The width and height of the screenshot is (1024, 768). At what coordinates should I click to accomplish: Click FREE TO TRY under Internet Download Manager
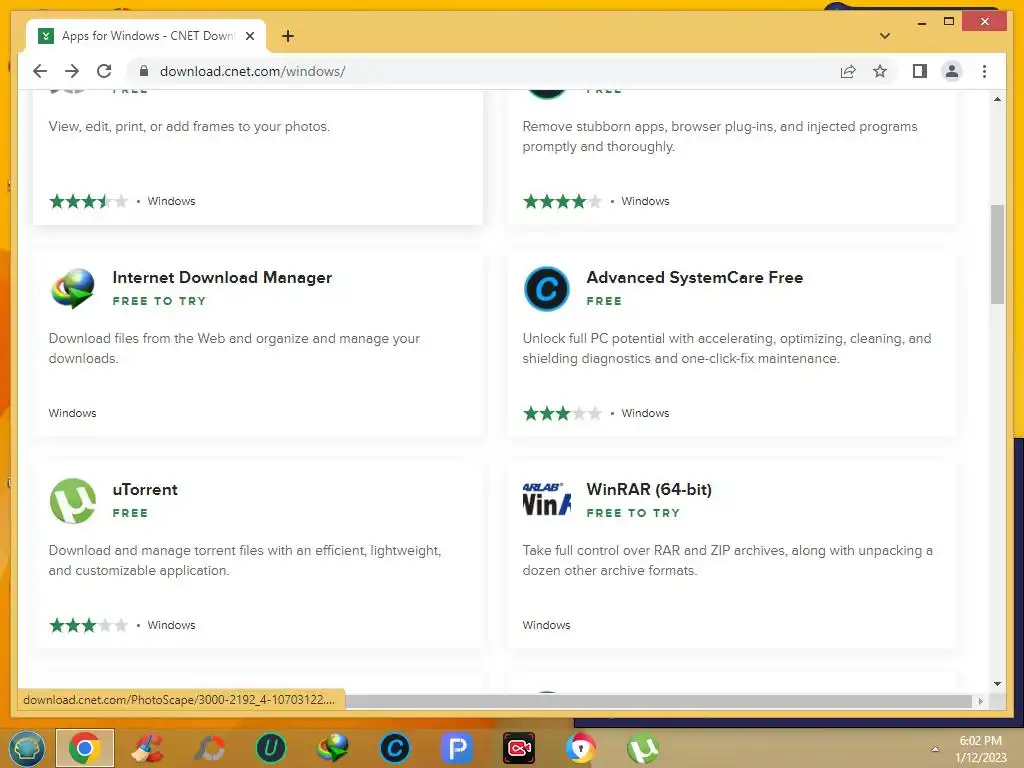click(159, 301)
